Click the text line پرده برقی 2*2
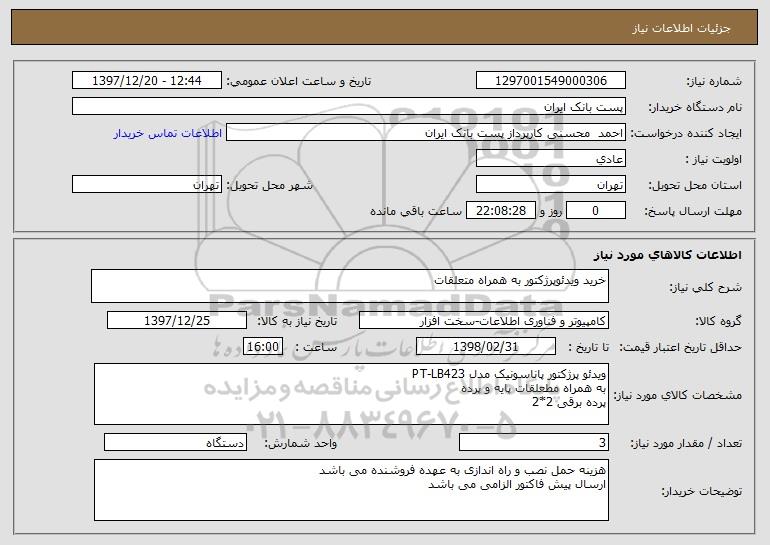The height and width of the screenshot is (545, 770). [569, 403]
